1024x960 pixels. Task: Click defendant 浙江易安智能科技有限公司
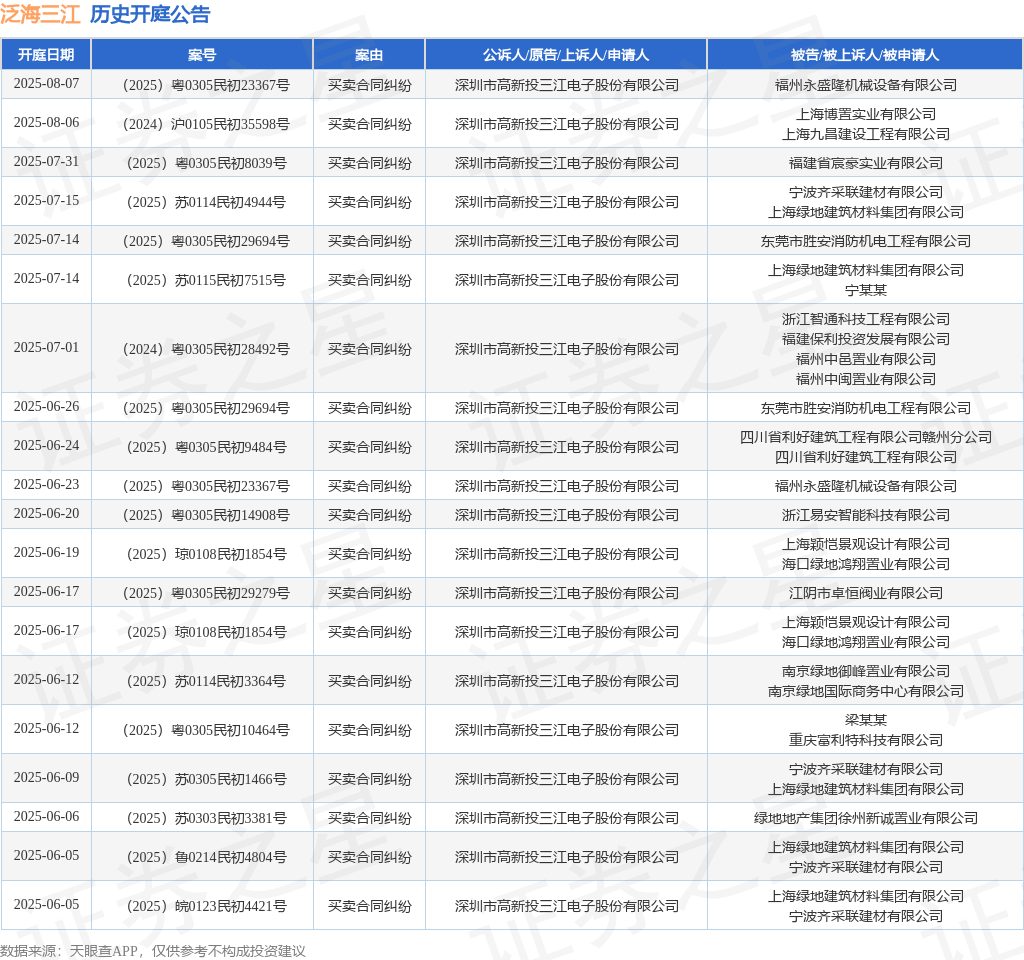[866, 515]
